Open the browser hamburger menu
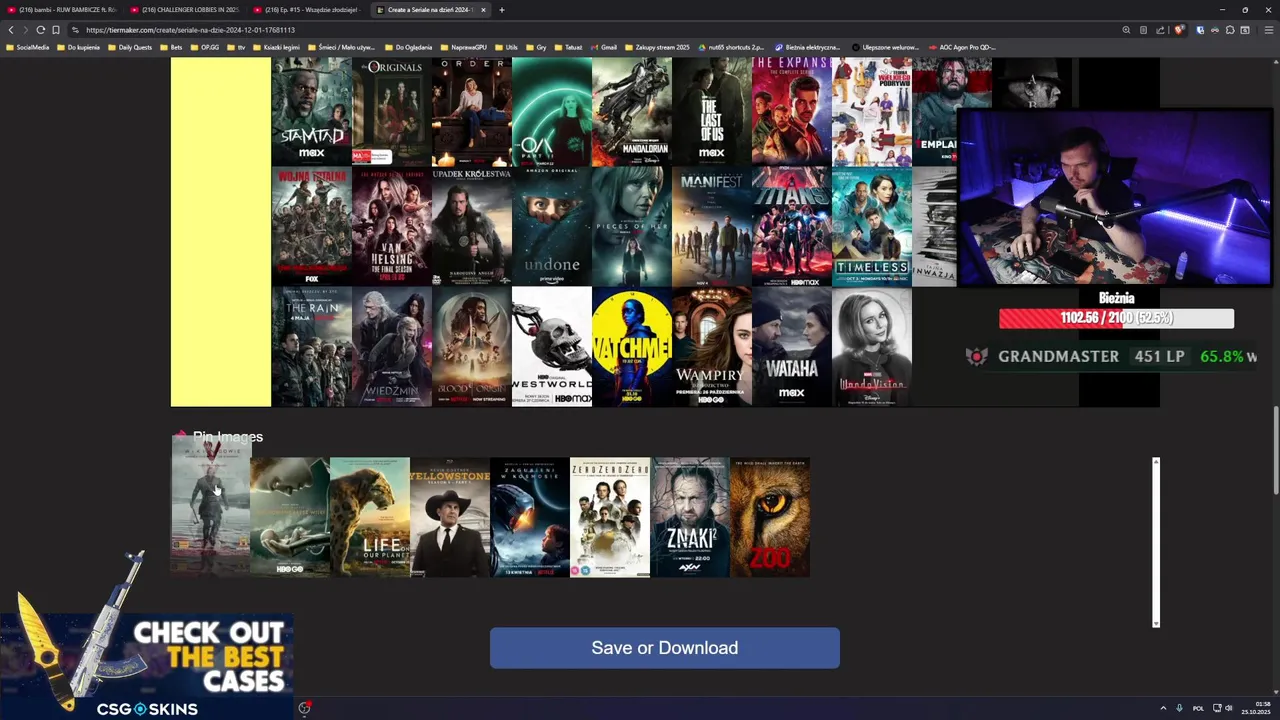Image resolution: width=1280 pixels, height=720 pixels. 1269,30
